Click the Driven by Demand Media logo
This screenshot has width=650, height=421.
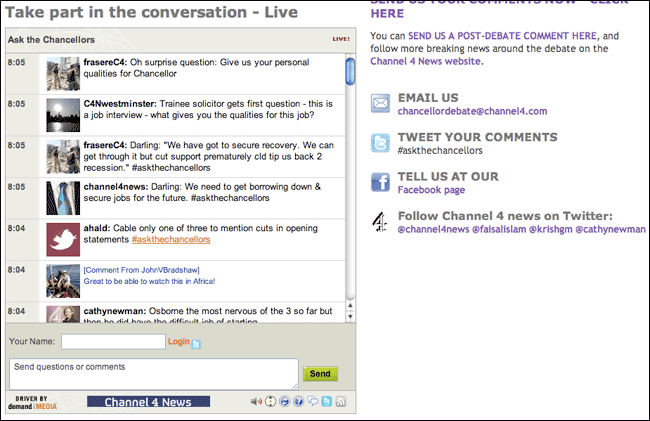pyautogui.click(x=32, y=402)
